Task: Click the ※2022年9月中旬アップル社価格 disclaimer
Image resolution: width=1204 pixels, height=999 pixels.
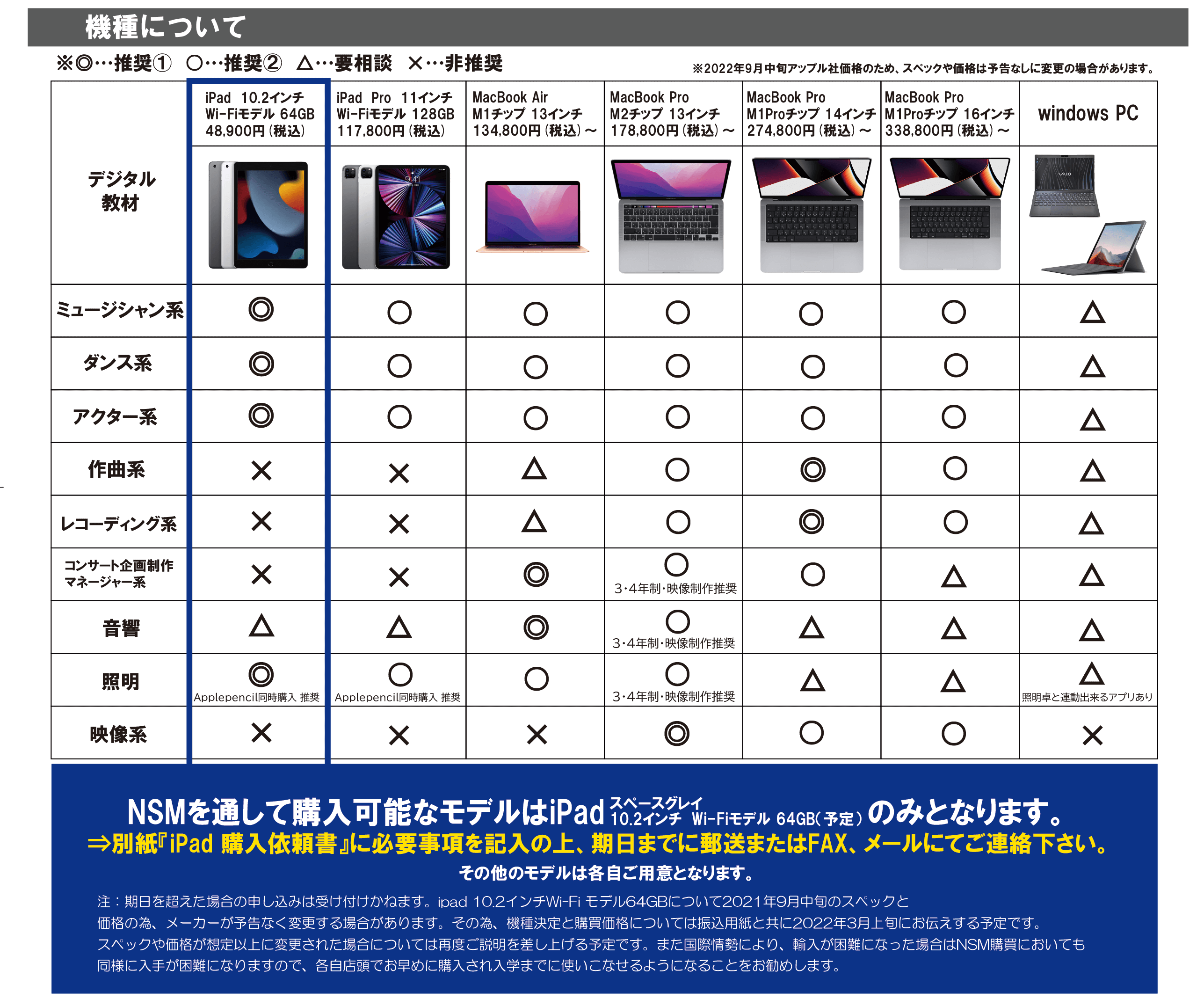Action: click(924, 68)
